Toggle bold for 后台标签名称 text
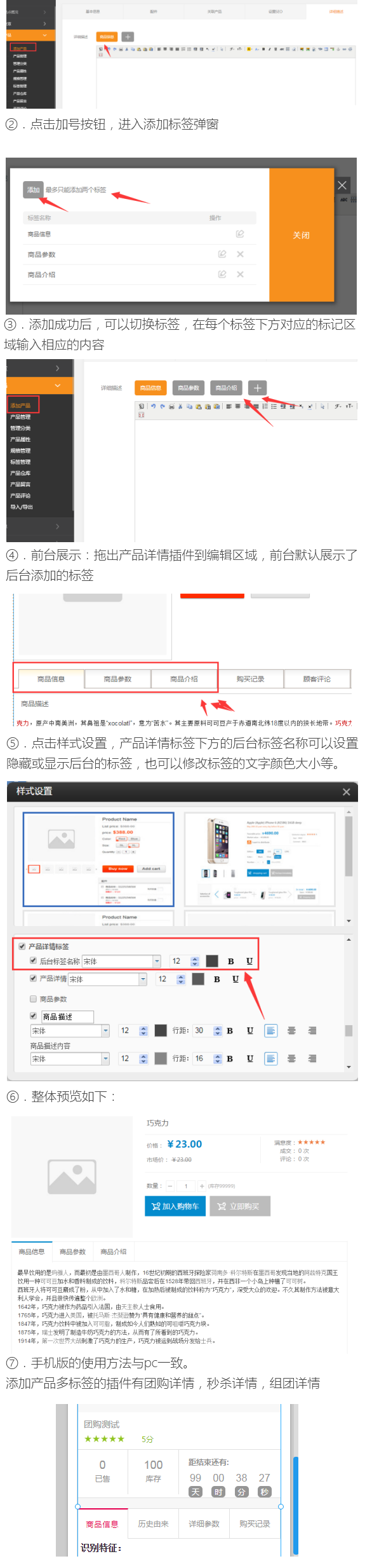Image resolution: width=372 pixels, height=1568 pixels. (230, 962)
